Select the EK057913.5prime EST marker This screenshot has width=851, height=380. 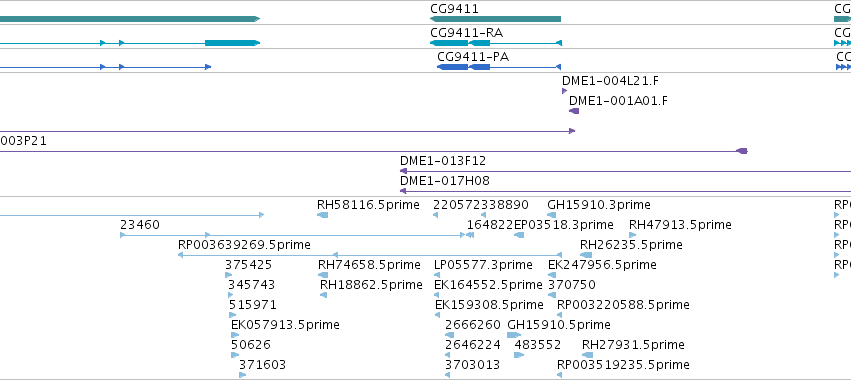(x=235, y=335)
